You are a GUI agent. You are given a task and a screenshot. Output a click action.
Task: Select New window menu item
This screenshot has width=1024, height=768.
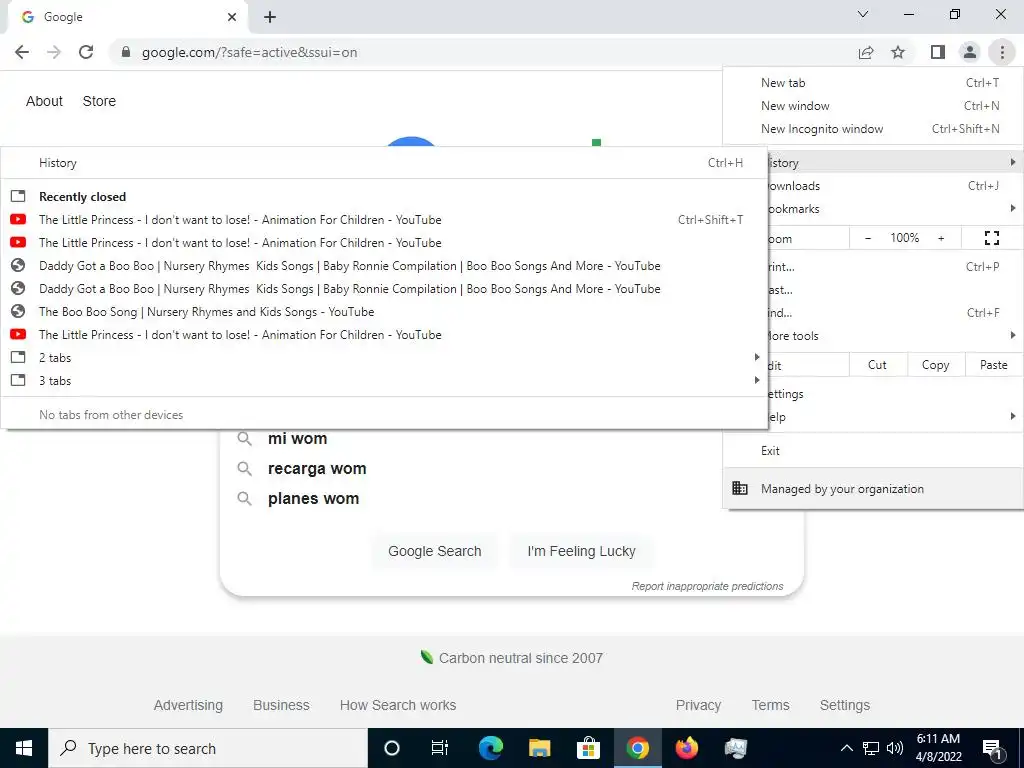click(873, 106)
